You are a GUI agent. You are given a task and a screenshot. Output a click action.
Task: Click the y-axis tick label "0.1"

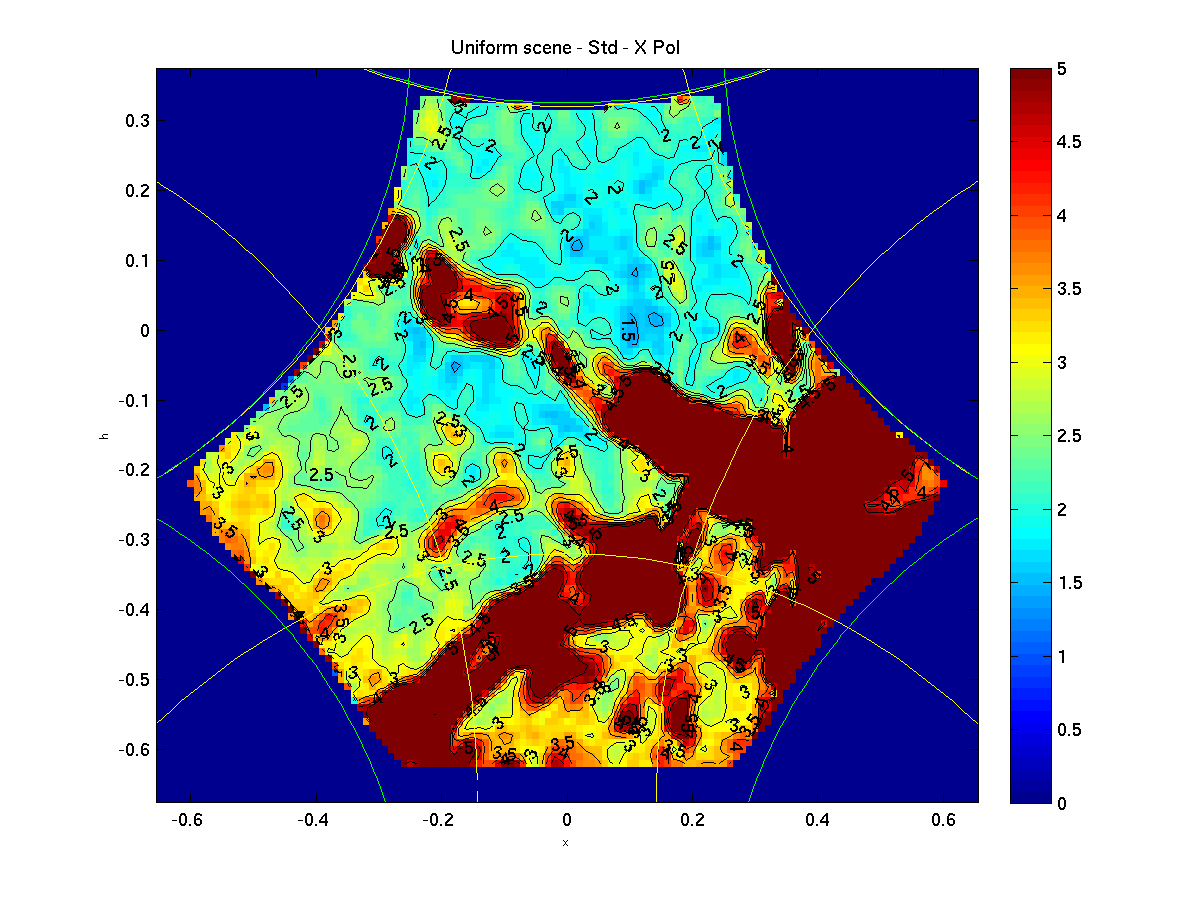[x=137, y=261]
